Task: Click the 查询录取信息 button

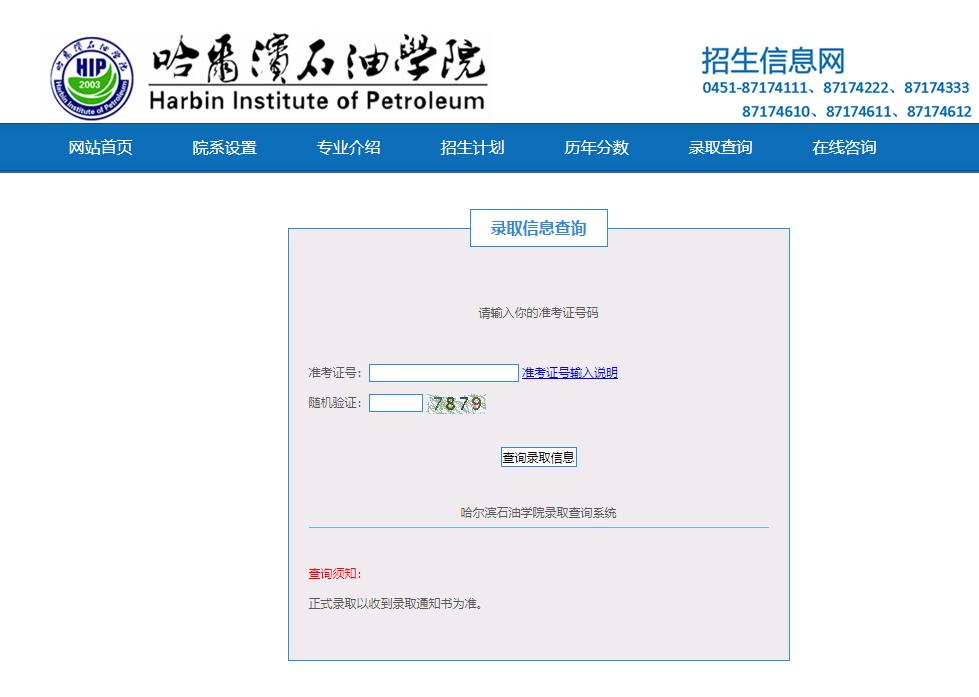Action: [x=538, y=457]
